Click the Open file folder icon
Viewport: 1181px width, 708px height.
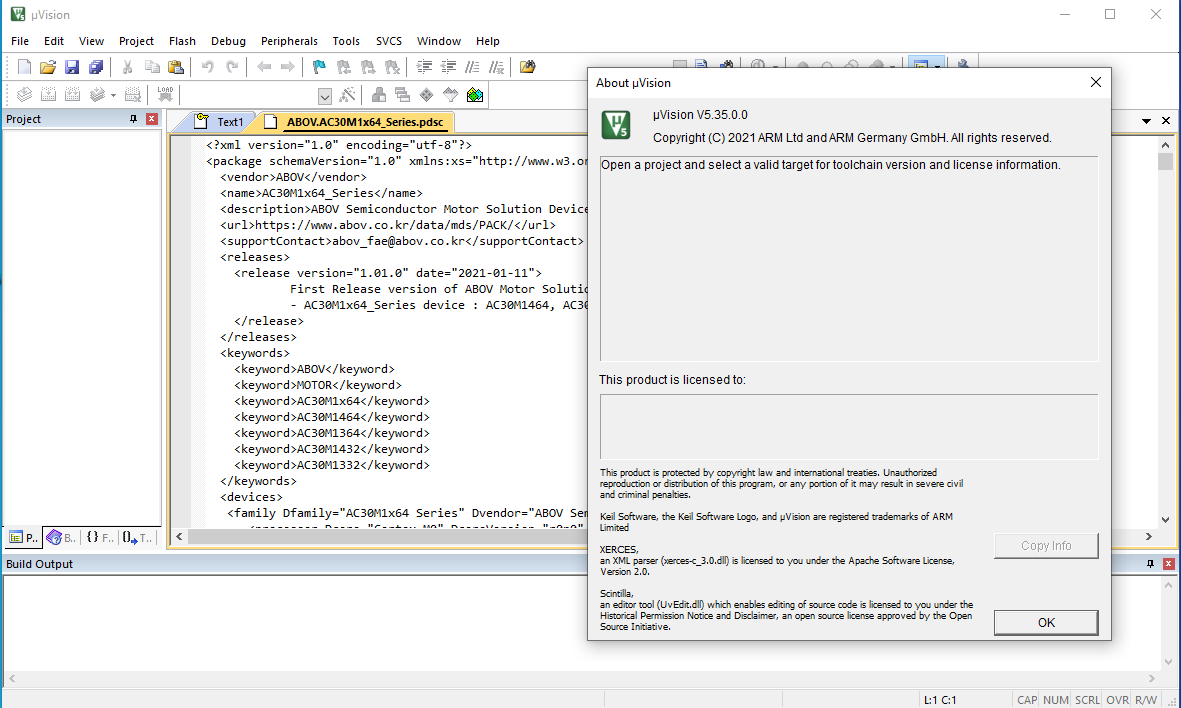pos(47,67)
